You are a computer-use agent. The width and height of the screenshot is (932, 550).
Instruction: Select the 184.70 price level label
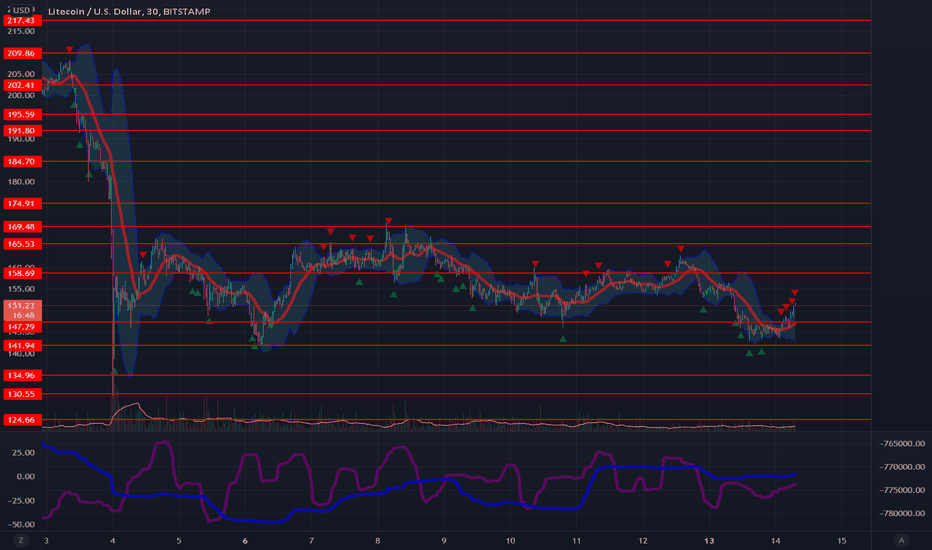click(22, 161)
